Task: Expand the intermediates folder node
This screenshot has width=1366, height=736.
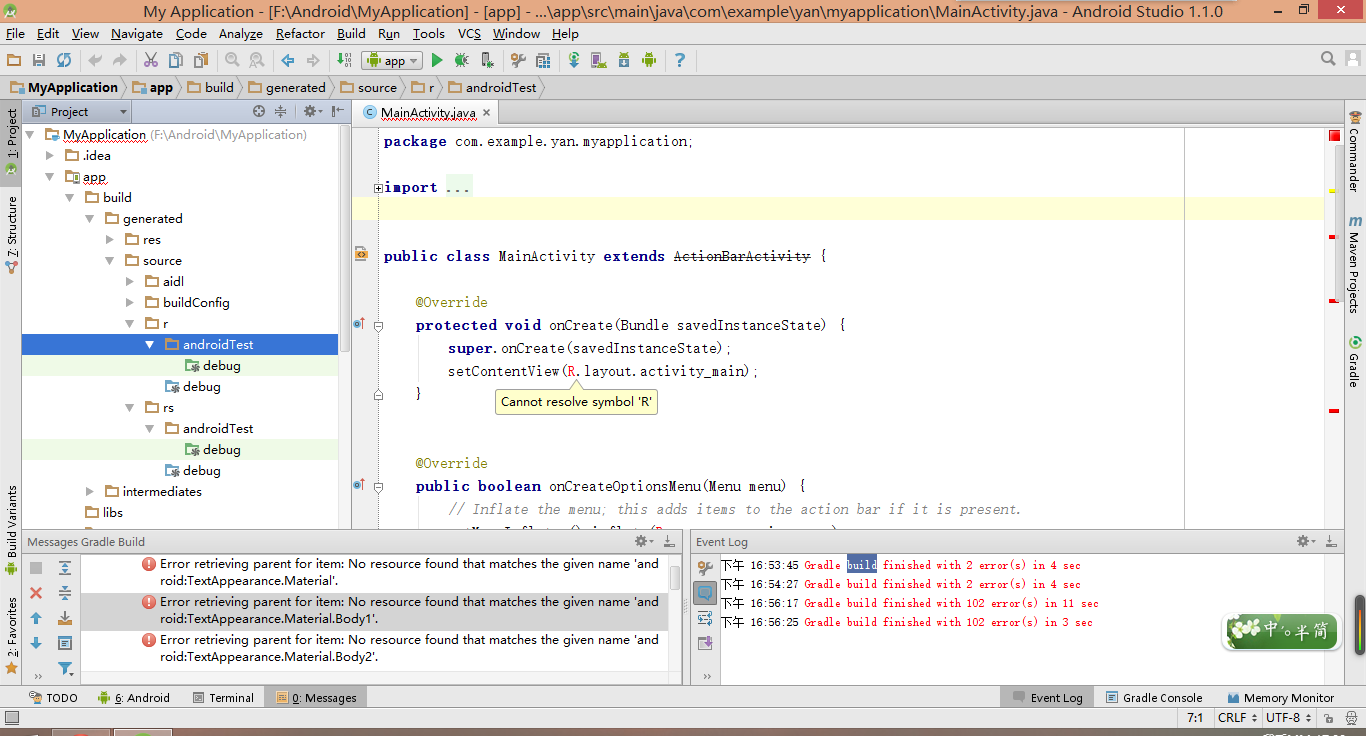Action: (x=89, y=492)
